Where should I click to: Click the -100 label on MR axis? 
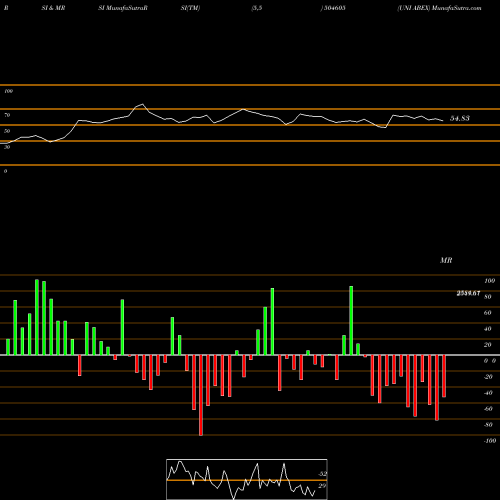click(490, 441)
